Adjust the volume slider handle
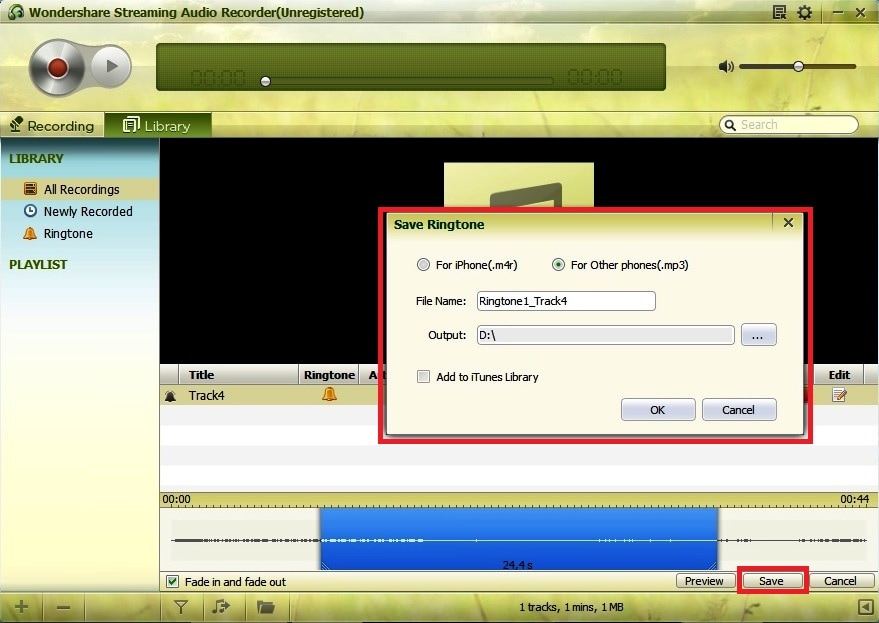This screenshot has width=879, height=623. pos(798,66)
